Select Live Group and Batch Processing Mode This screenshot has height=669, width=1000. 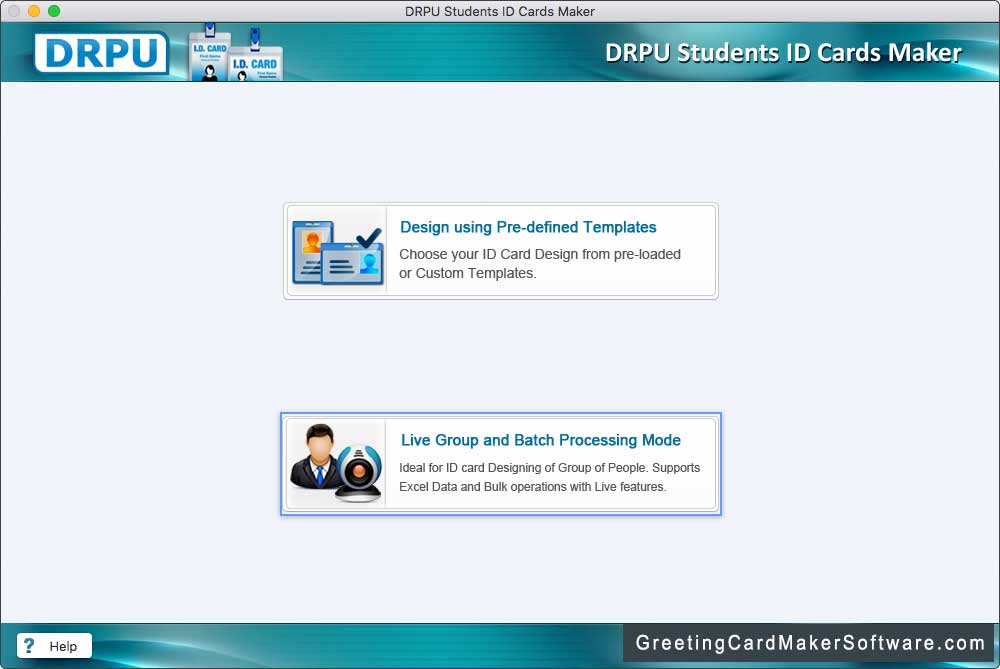click(x=501, y=464)
